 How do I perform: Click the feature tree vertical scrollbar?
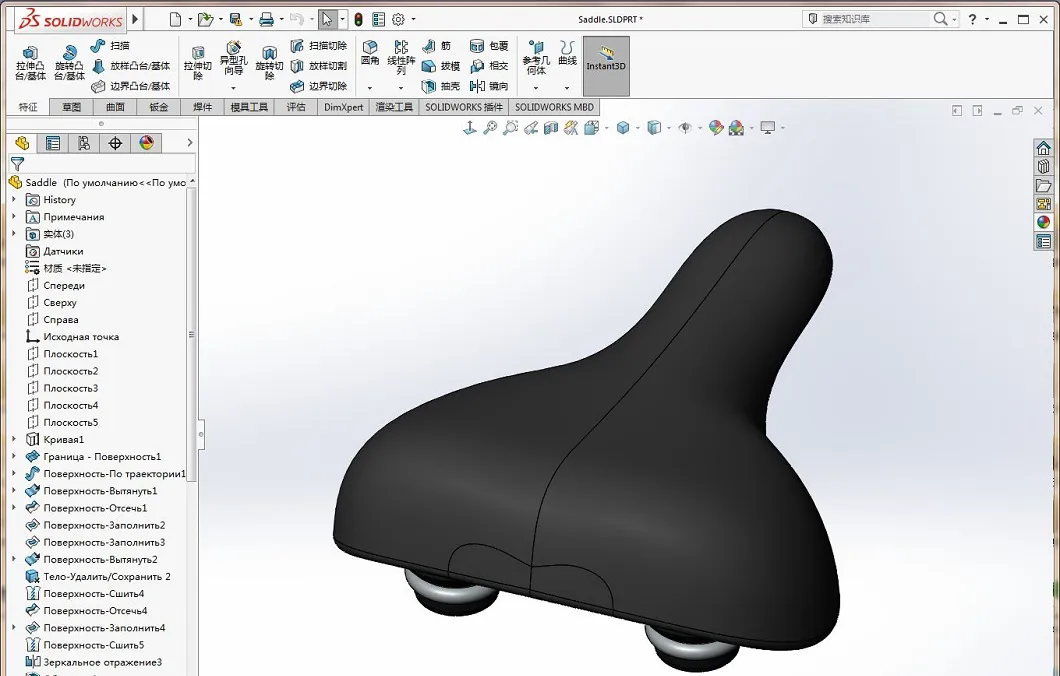click(x=192, y=334)
